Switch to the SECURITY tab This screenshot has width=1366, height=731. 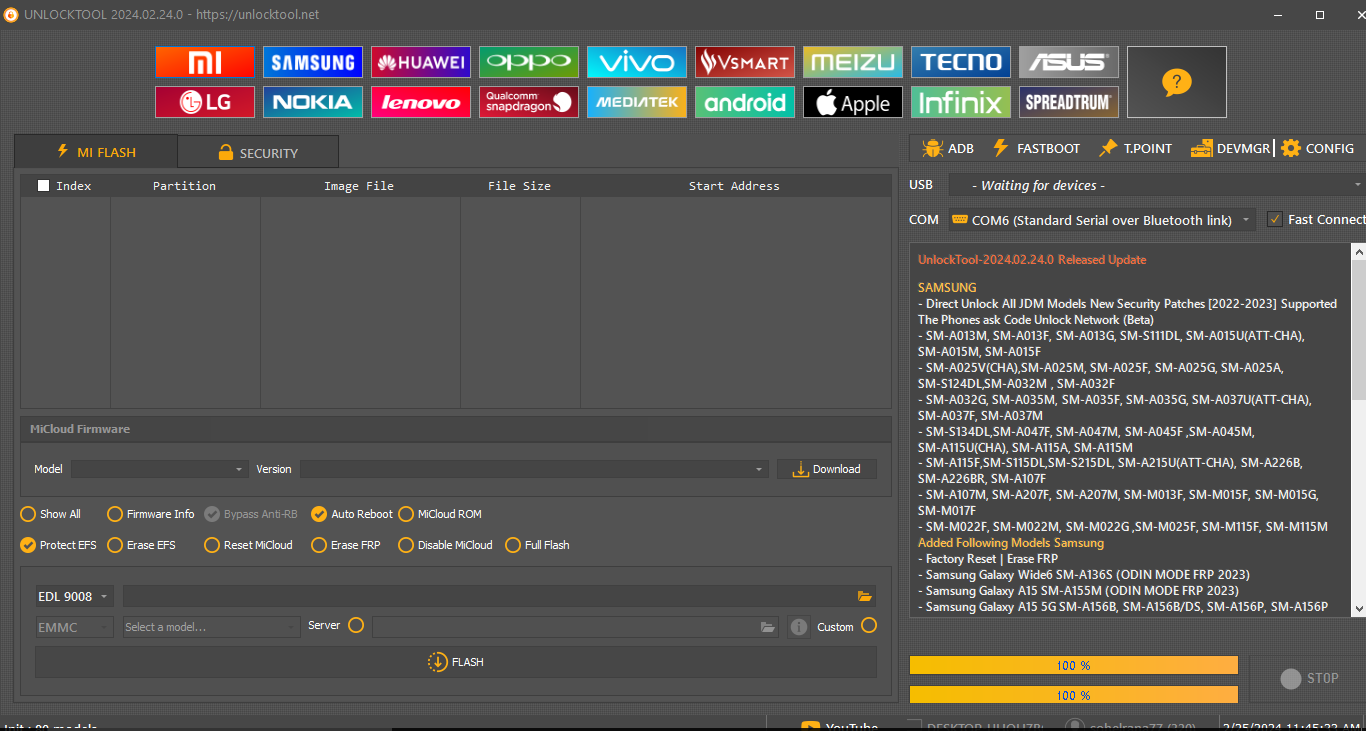click(x=258, y=153)
